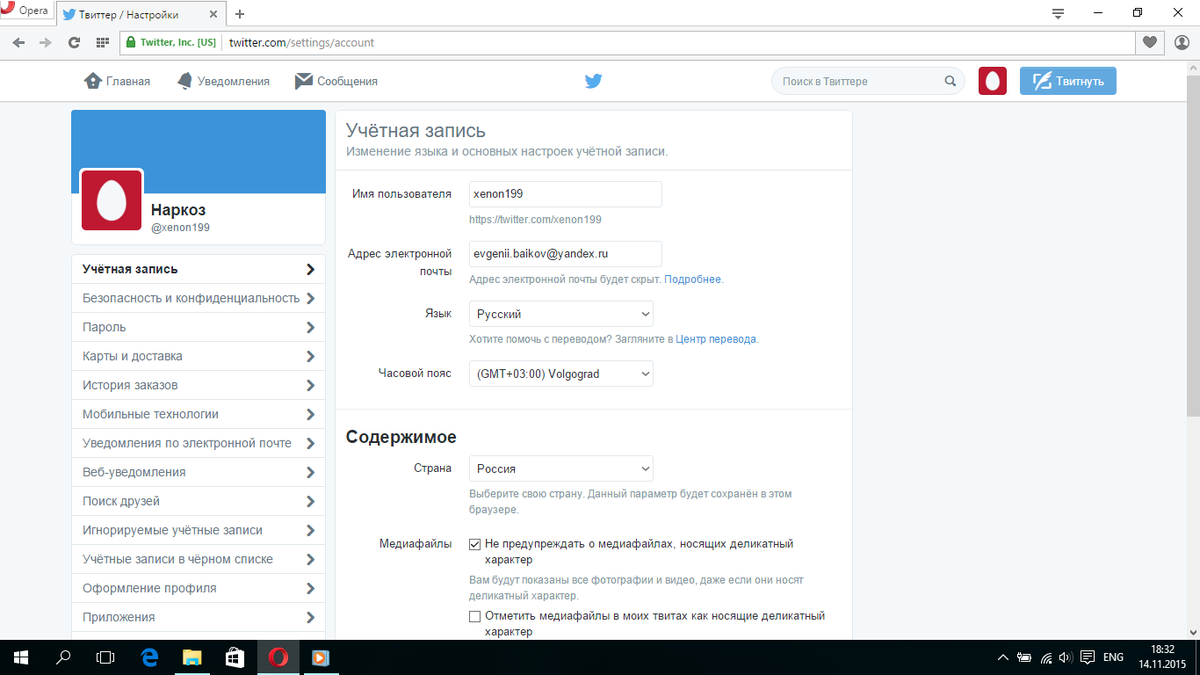Viewport: 1200px width, 675px height.
Task: Open File Explorer from taskbar
Action: coord(193,657)
